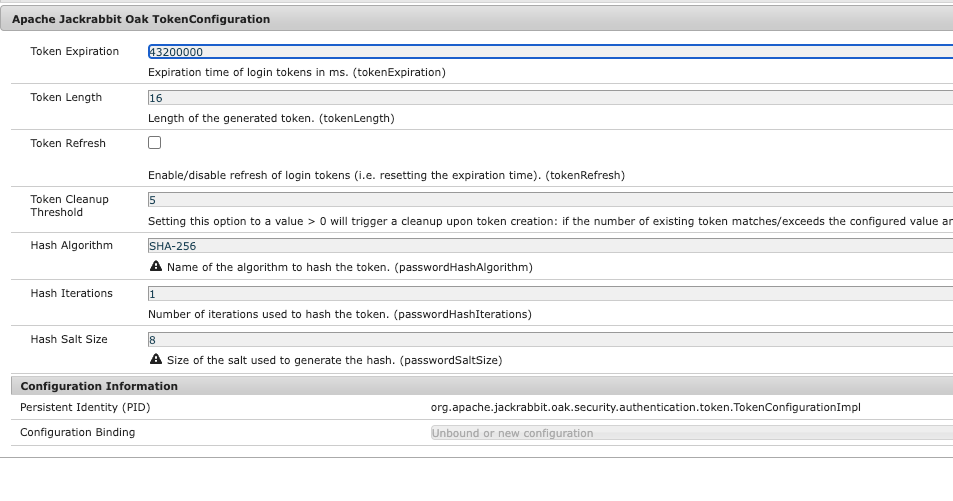Click the Configuration Information section header
The width and height of the screenshot is (953, 501).
(99, 386)
